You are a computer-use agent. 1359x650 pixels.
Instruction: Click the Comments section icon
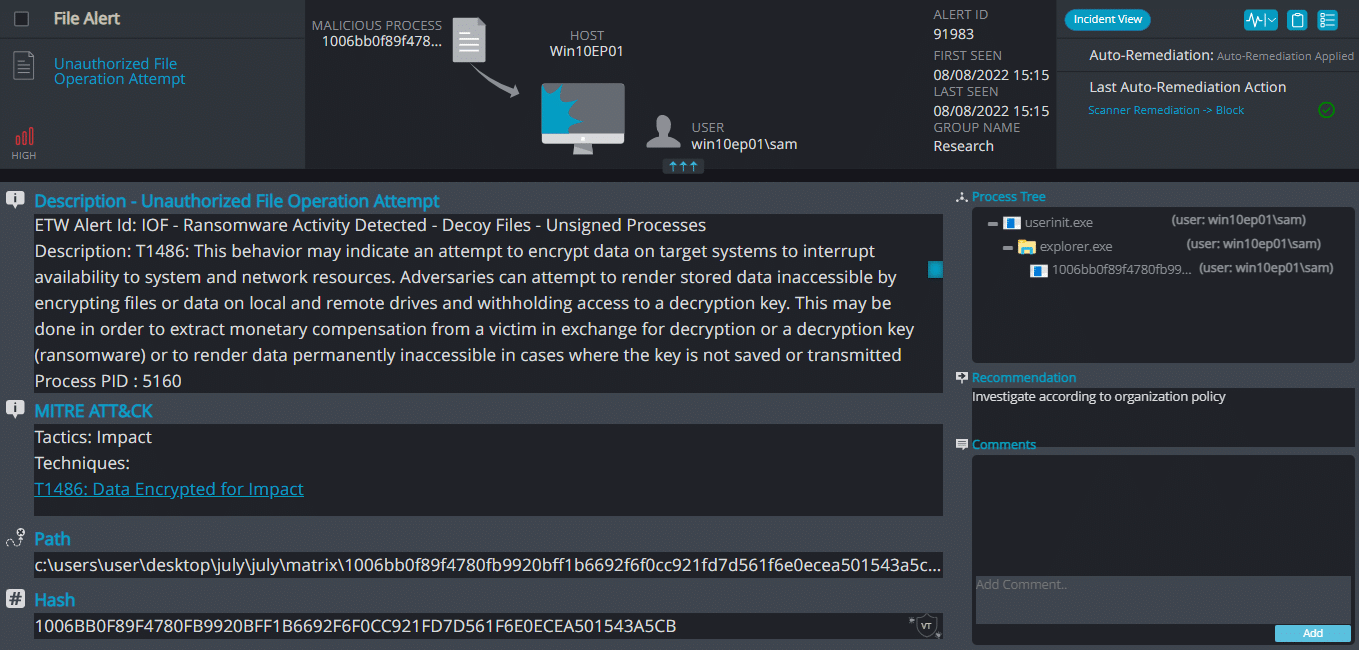point(962,445)
